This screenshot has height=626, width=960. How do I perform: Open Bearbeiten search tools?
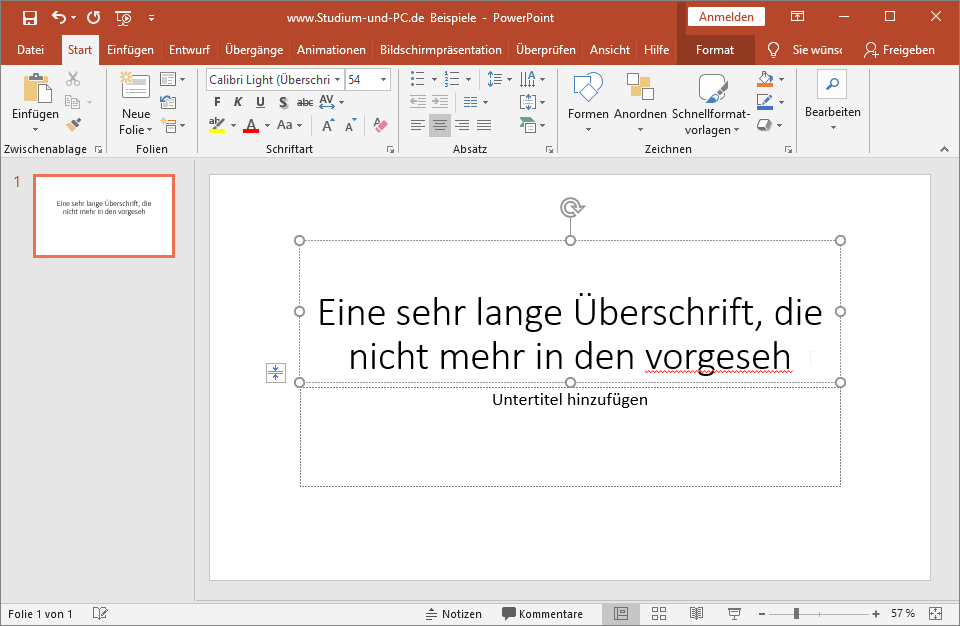833,101
